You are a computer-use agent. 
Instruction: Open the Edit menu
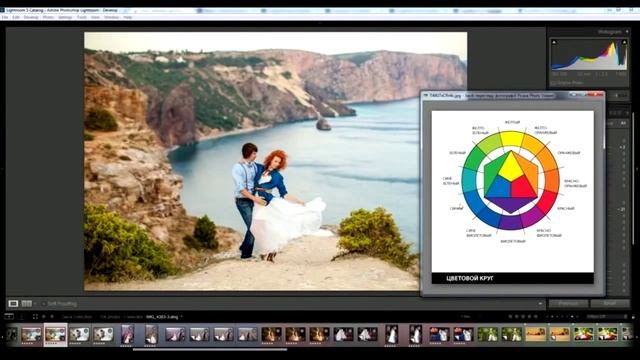click(16, 18)
